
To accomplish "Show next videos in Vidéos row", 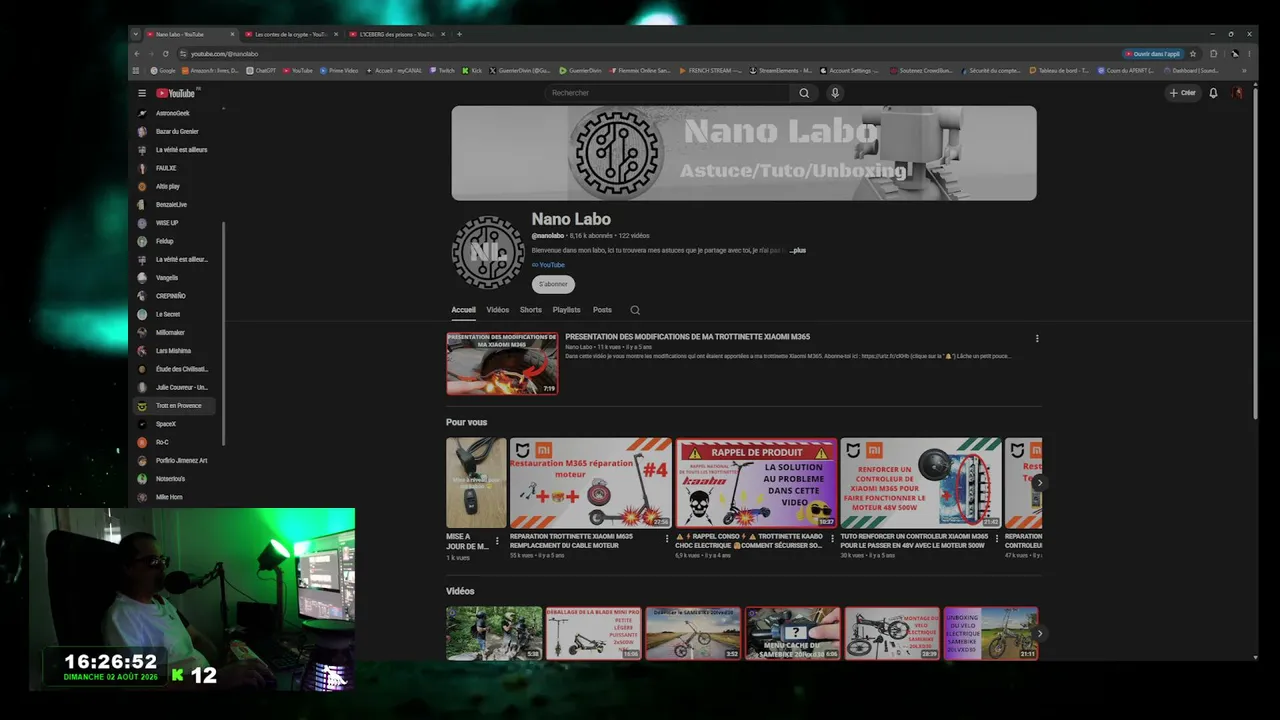I will point(1039,633).
